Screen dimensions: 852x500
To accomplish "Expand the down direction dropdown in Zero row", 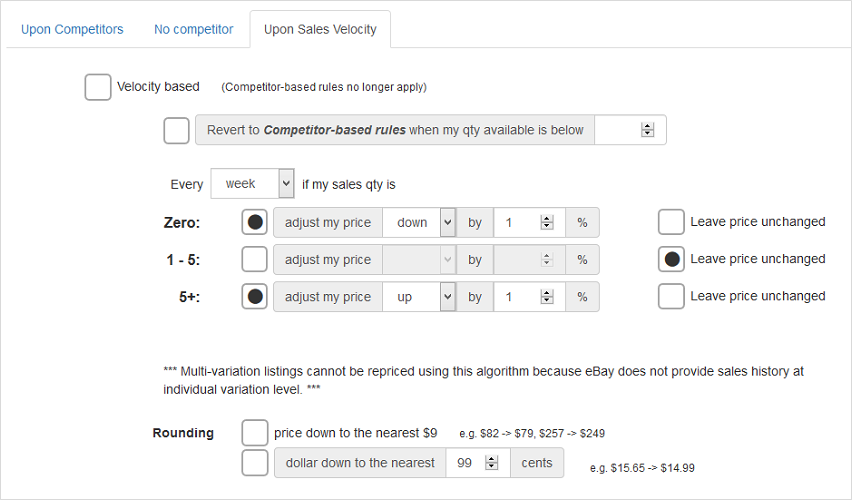I will click(419, 222).
